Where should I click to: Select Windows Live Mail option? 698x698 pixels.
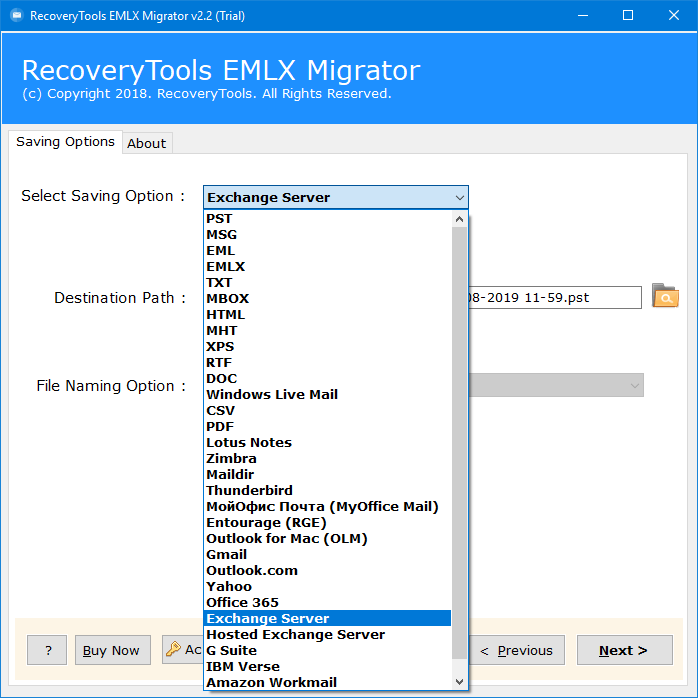[327, 395]
